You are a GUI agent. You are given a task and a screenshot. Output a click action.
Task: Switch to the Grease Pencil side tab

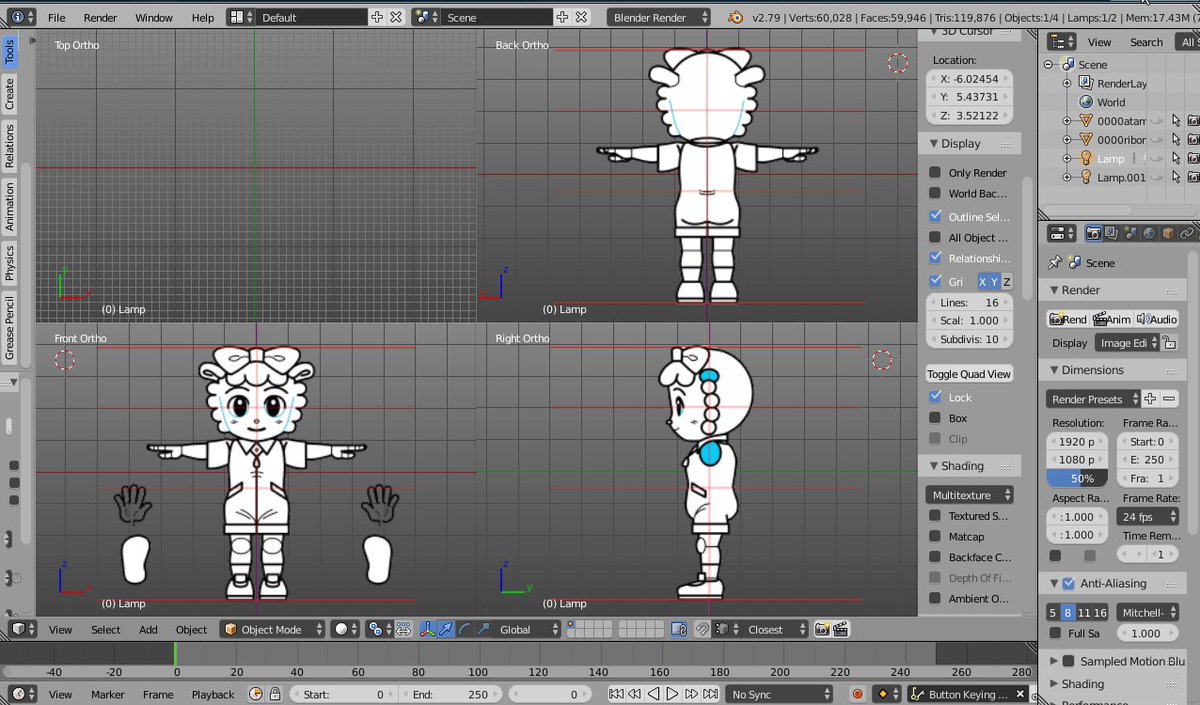click(10, 328)
